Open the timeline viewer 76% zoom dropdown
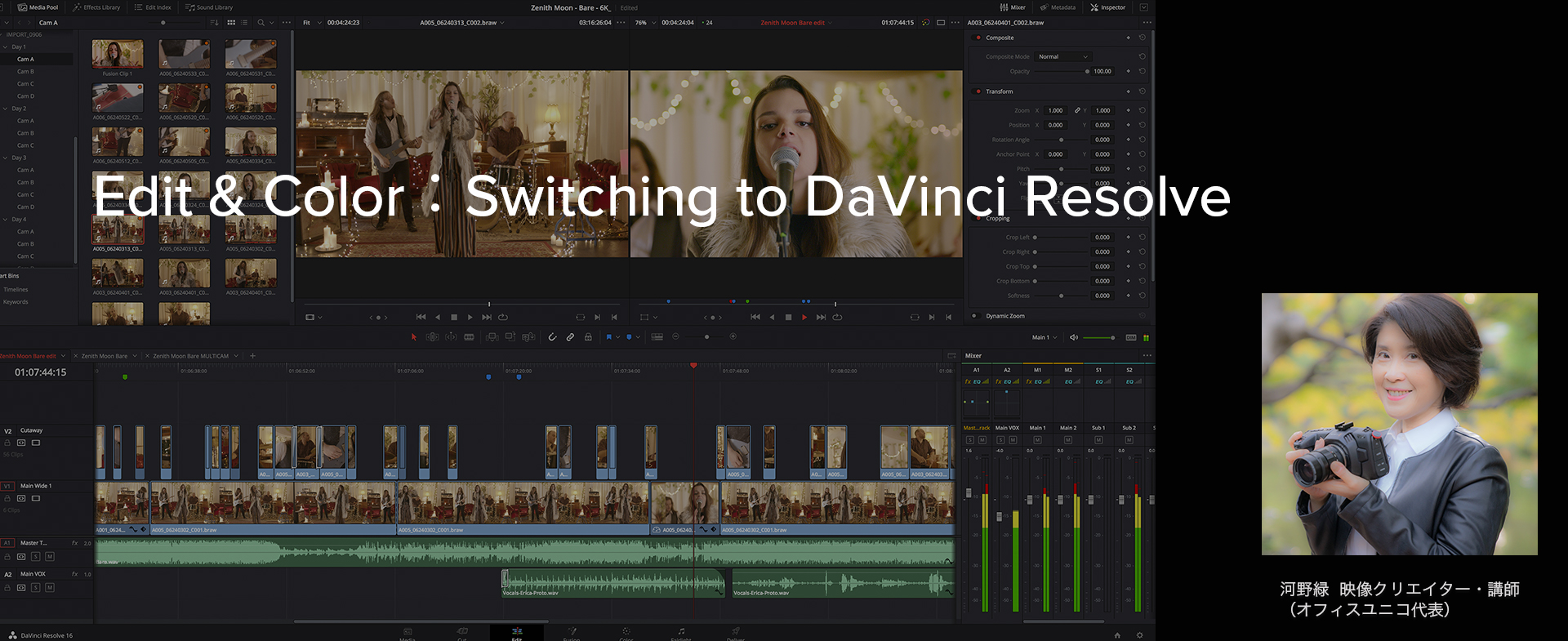Viewport: 1568px width, 641px height. coord(644,23)
